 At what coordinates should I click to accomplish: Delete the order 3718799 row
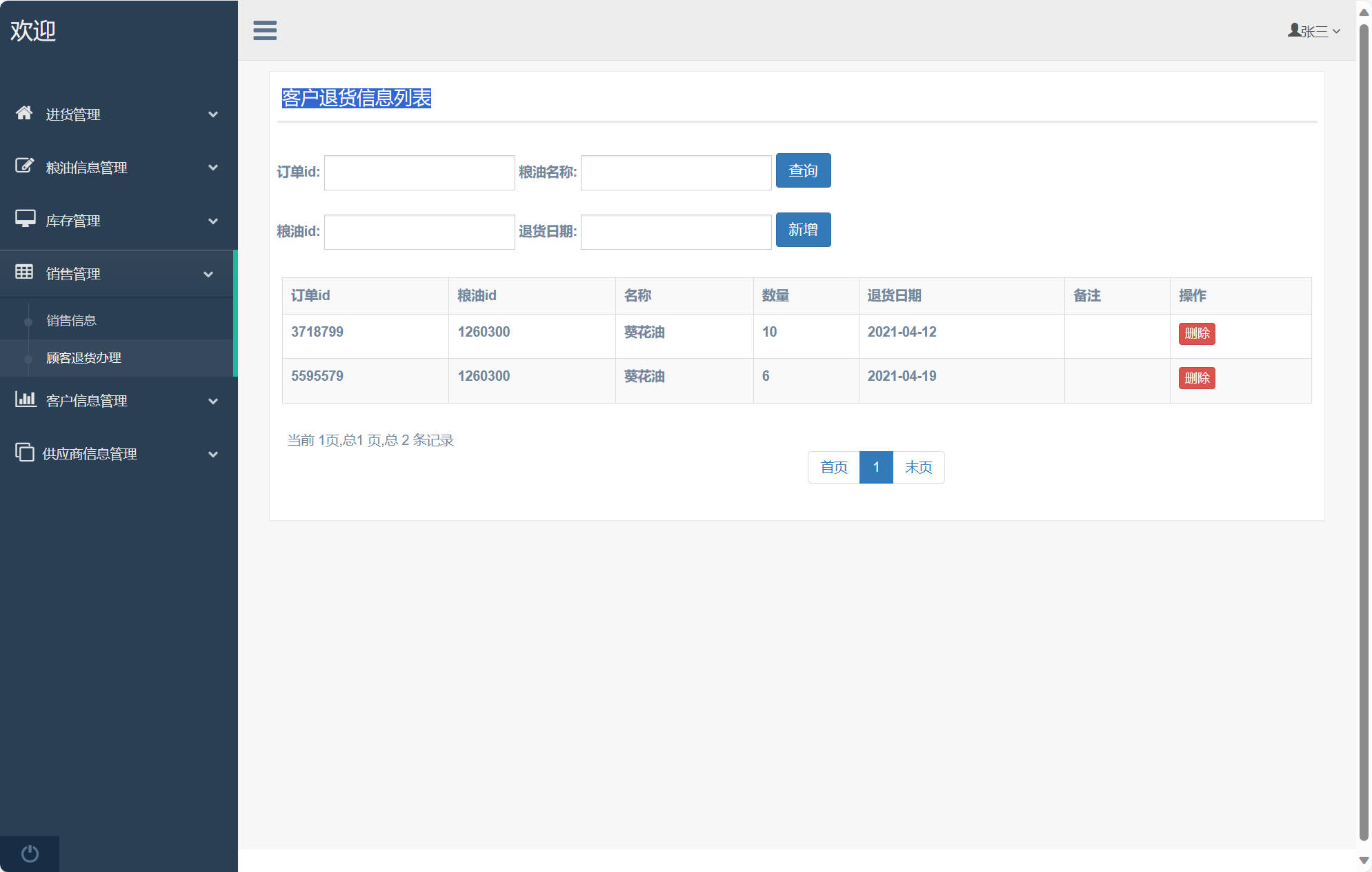point(1196,334)
